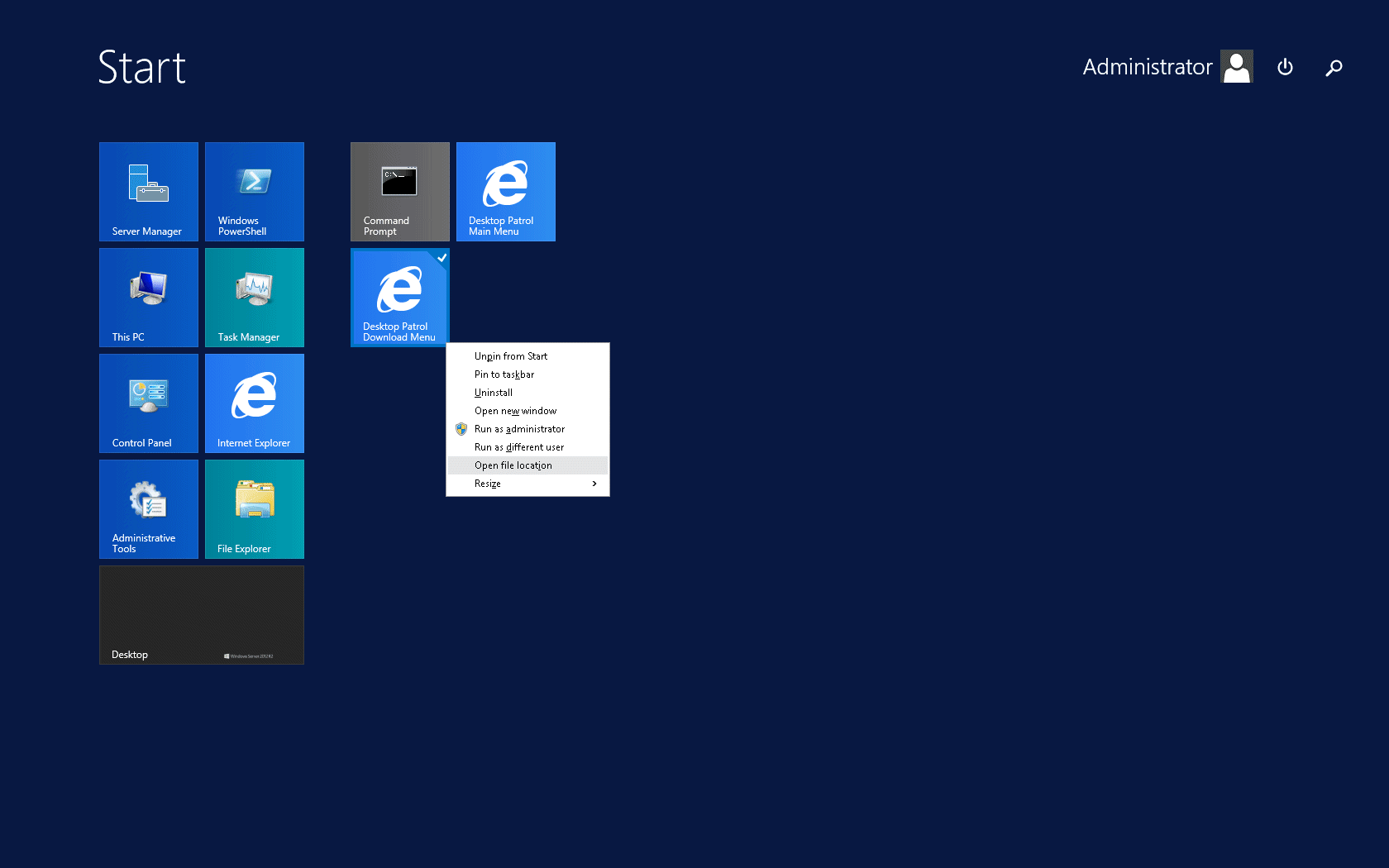Launch the Internet Explorer tile

point(255,403)
